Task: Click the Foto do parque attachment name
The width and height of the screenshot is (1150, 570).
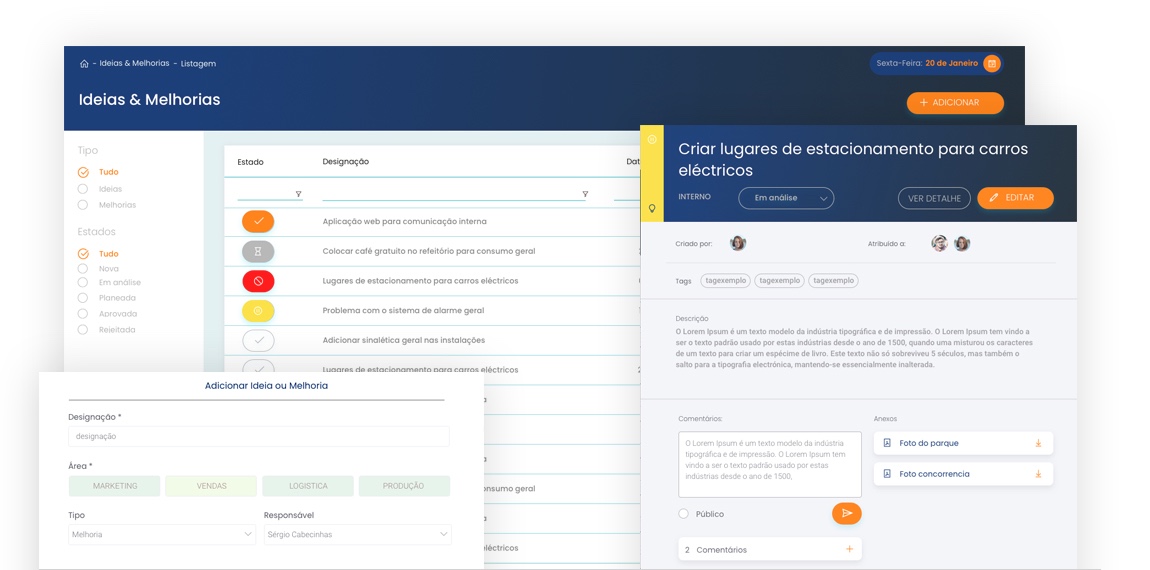Action: pos(929,443)
